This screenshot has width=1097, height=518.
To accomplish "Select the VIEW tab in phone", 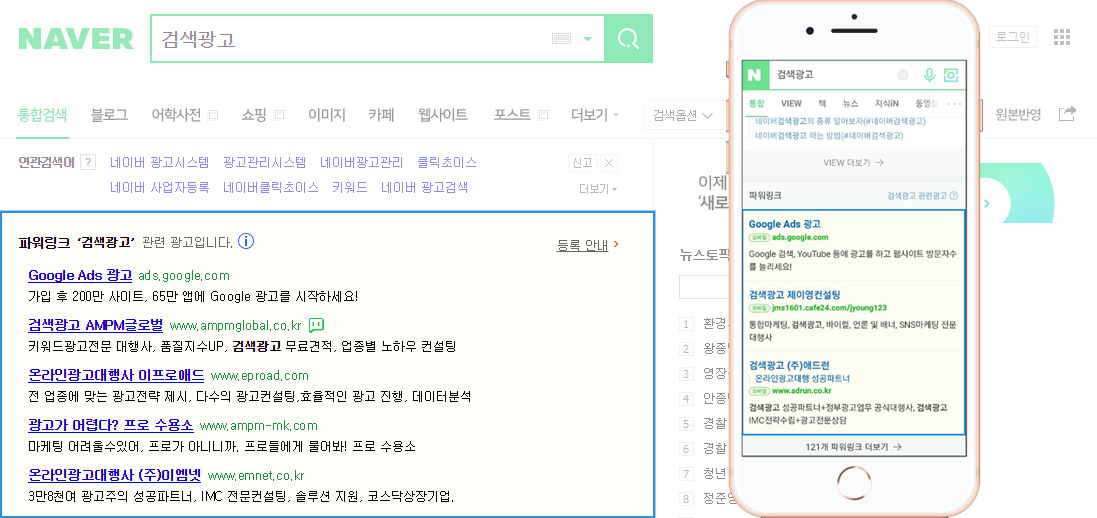I will pyautogui.click(x=791, y=104).
